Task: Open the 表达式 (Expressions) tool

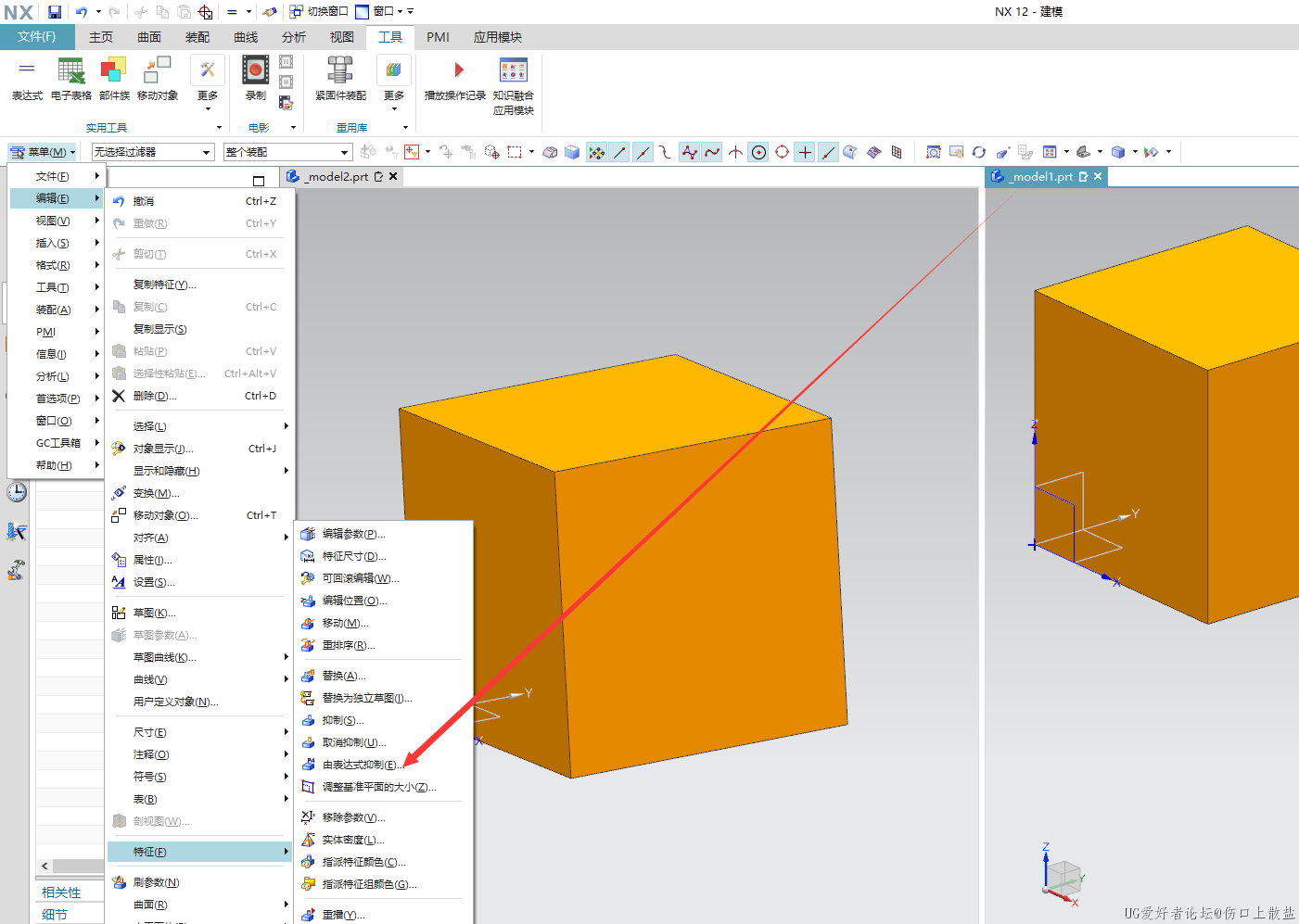Action: click(x=27, y=79)
